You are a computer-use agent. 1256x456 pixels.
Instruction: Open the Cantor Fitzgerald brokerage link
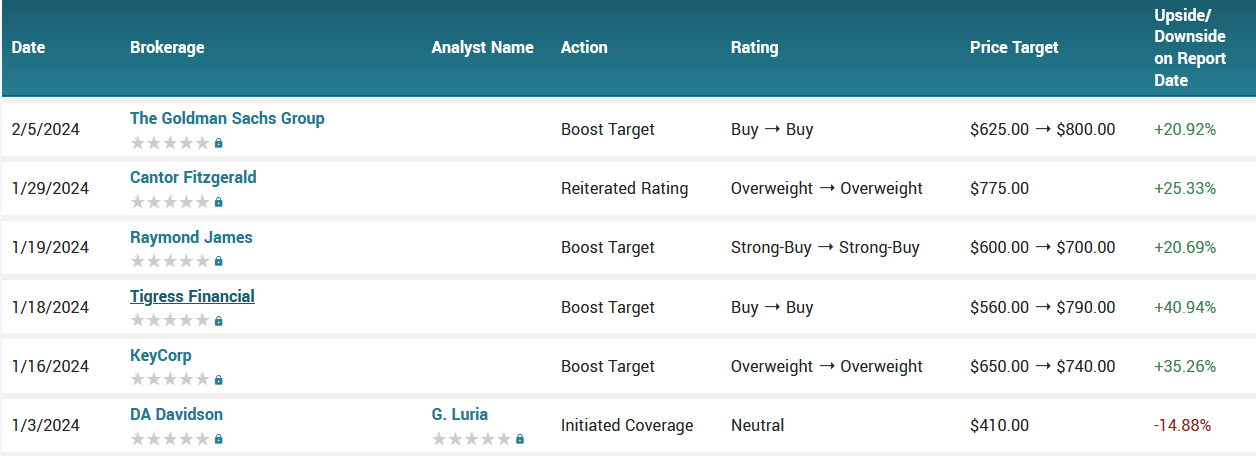tap(193, 177)
